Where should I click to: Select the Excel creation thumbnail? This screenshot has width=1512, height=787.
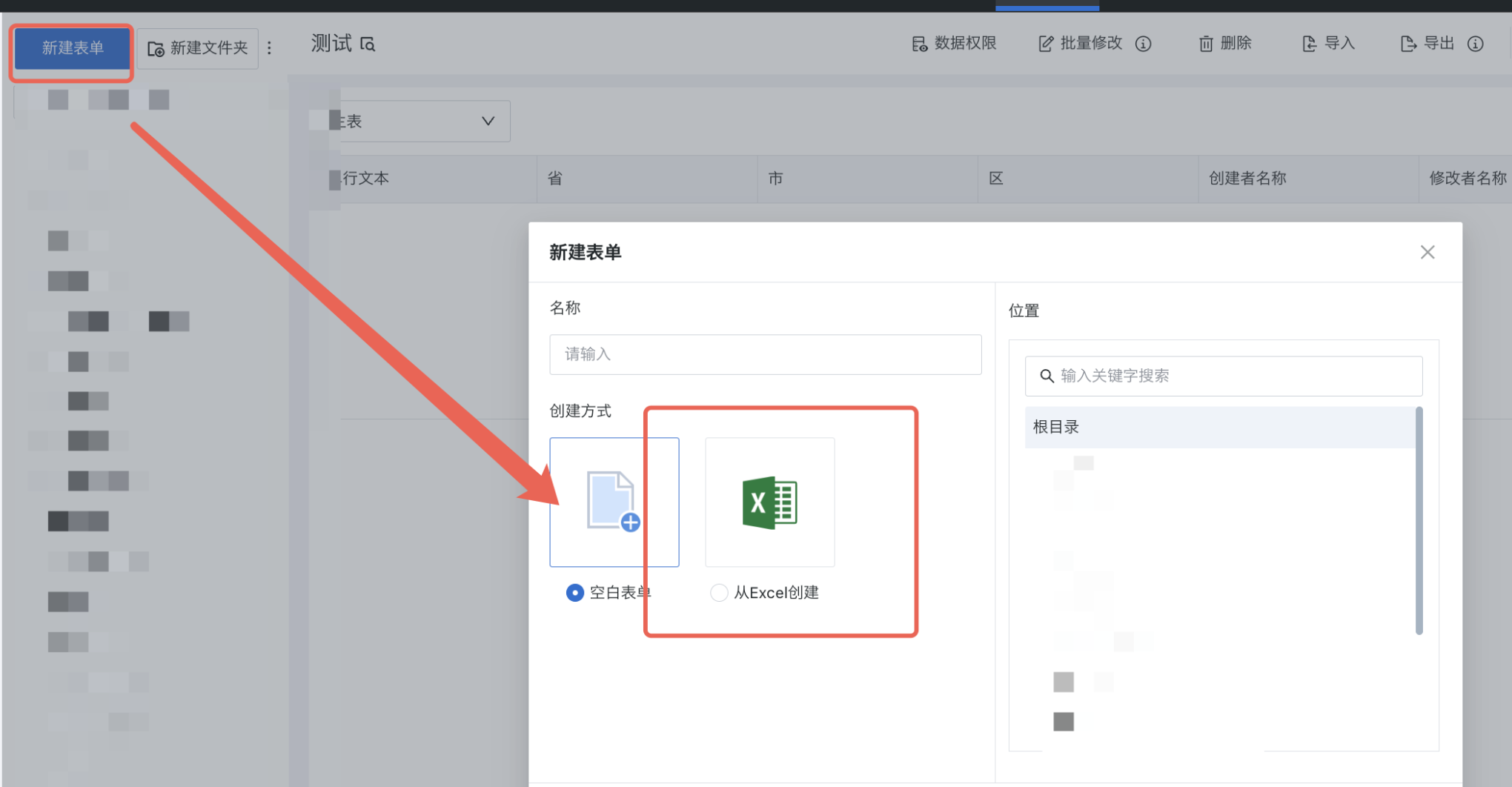(x=770, y=502)
